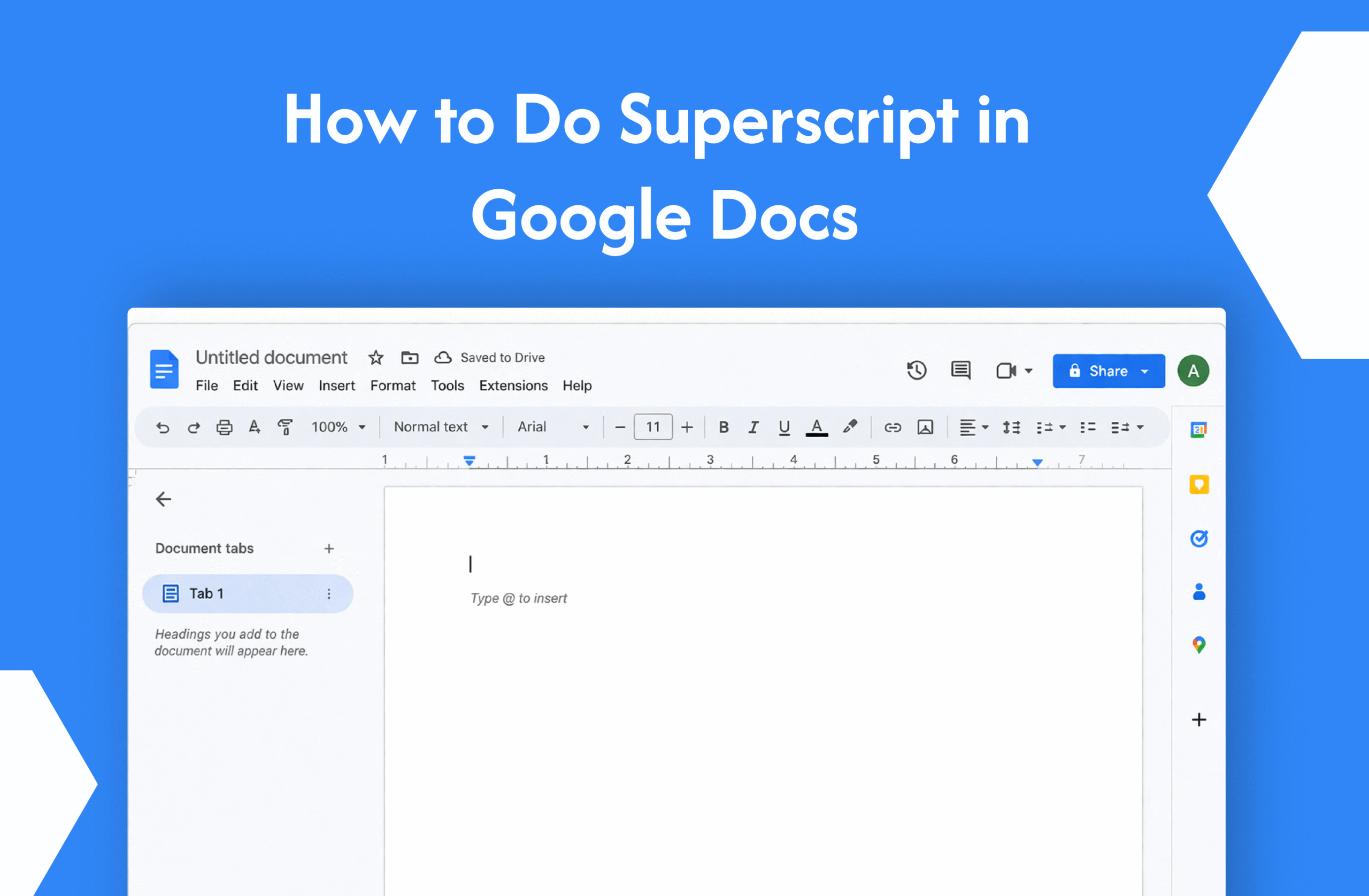Expand the checklist dropdown arrow

1063,427
